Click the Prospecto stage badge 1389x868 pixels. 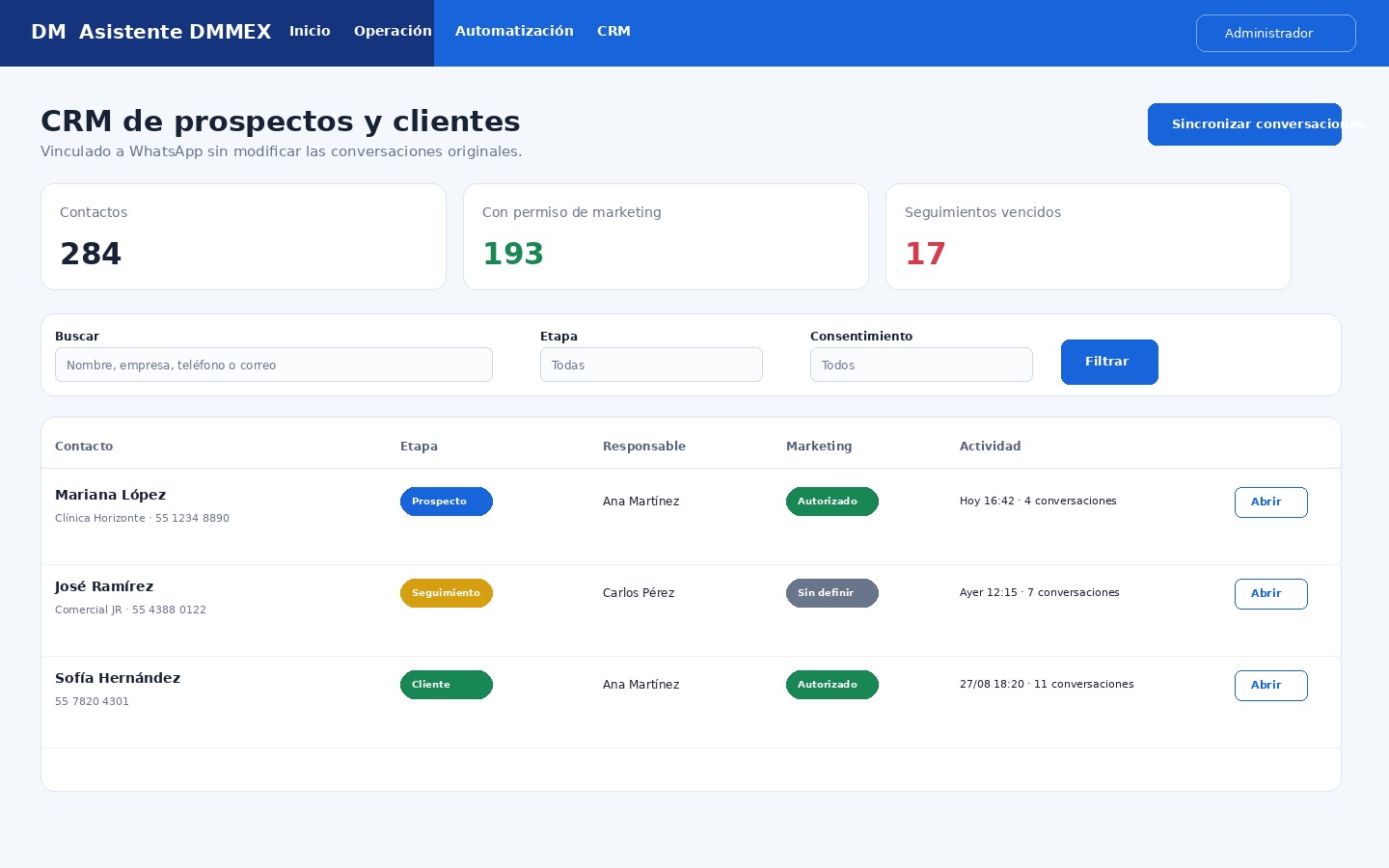pyautogui.click(x=446, y=502)
